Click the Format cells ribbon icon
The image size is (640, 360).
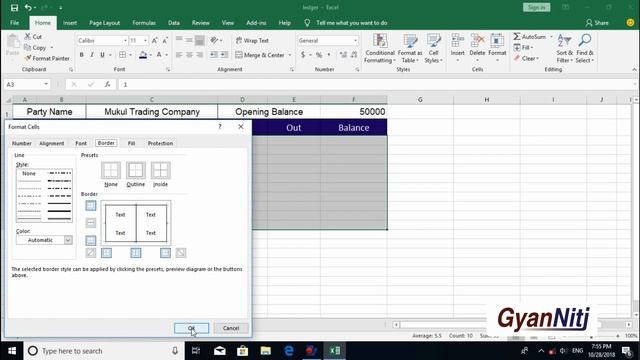[x=497, y=41]
